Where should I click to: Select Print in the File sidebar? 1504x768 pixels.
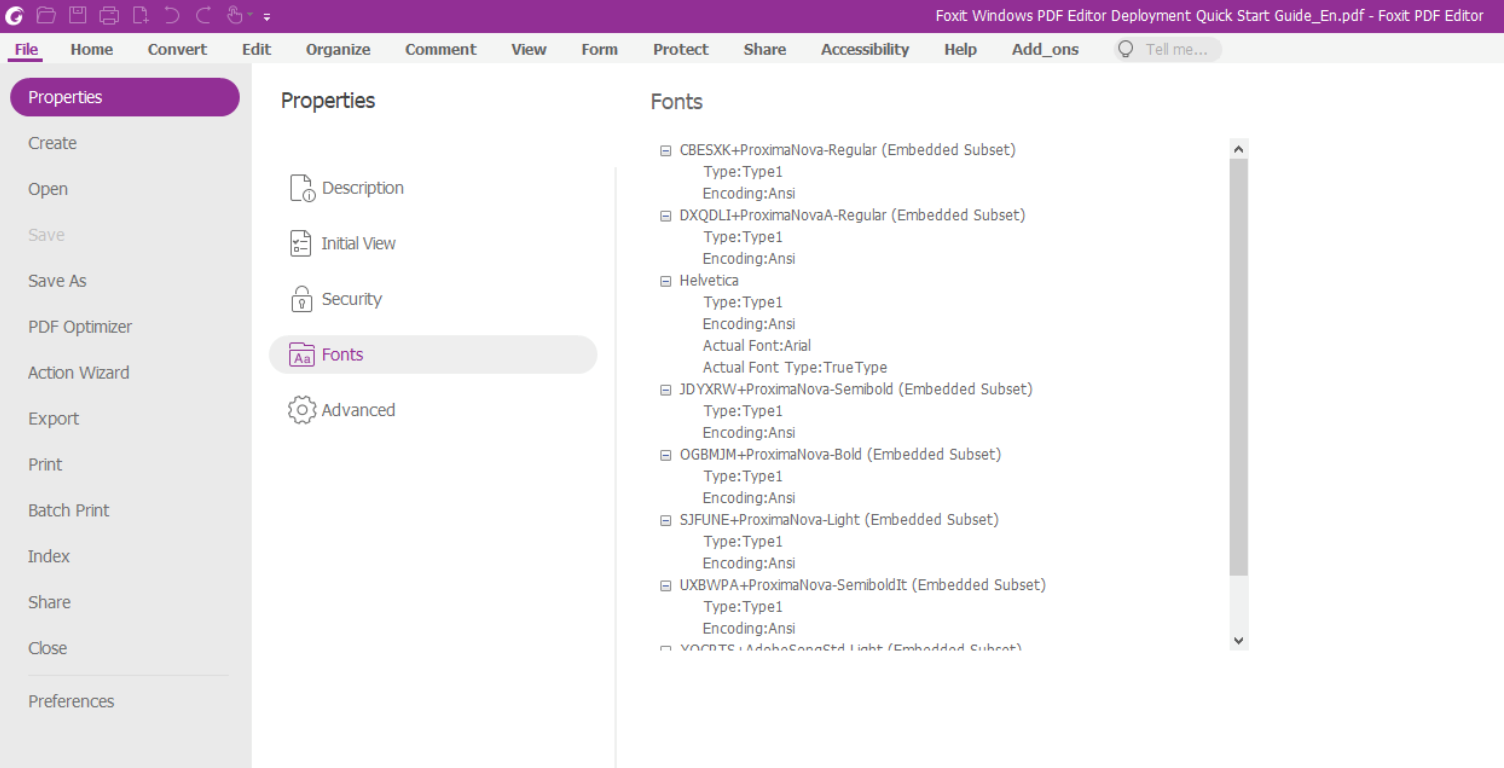(45, 465)
